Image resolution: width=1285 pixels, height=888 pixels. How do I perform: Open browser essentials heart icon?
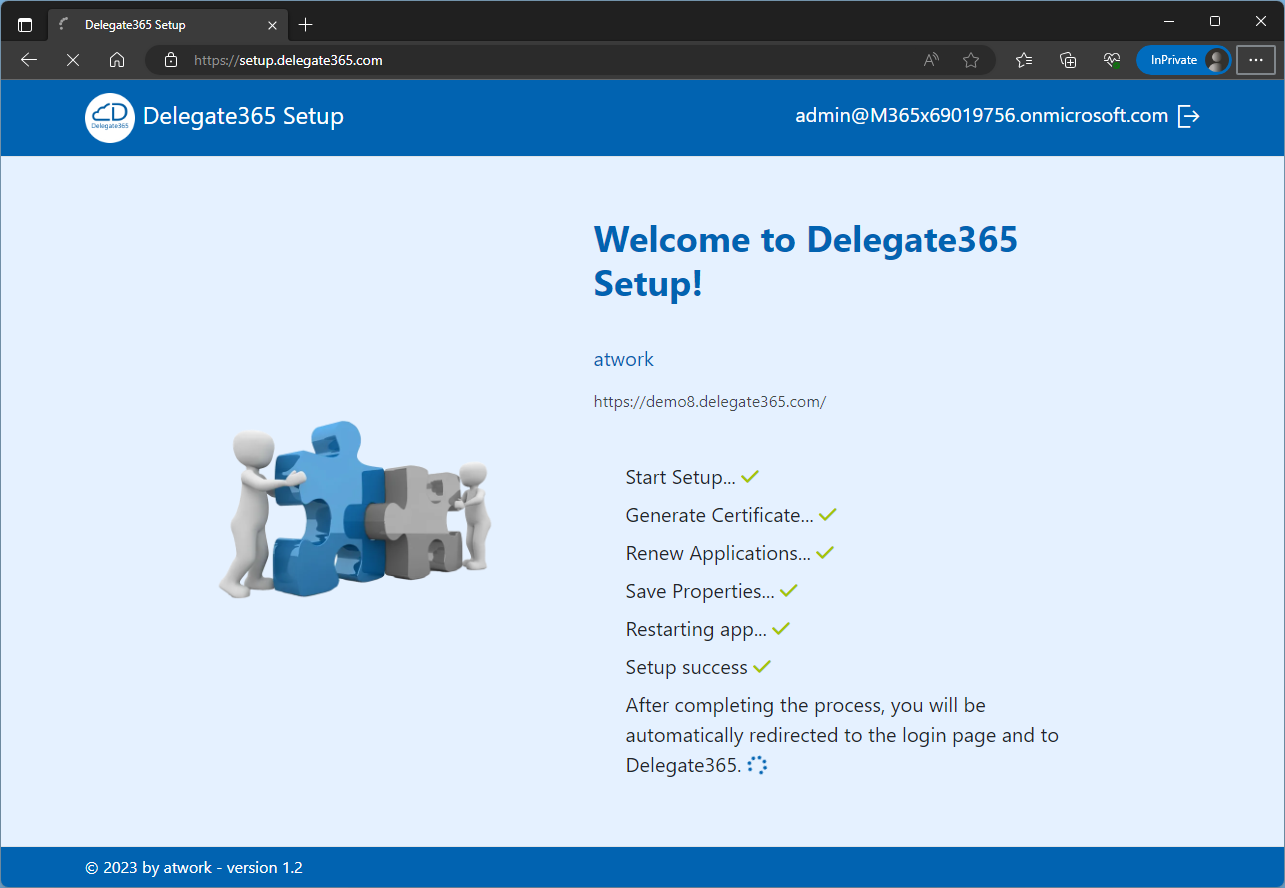tap(1111, 60)
